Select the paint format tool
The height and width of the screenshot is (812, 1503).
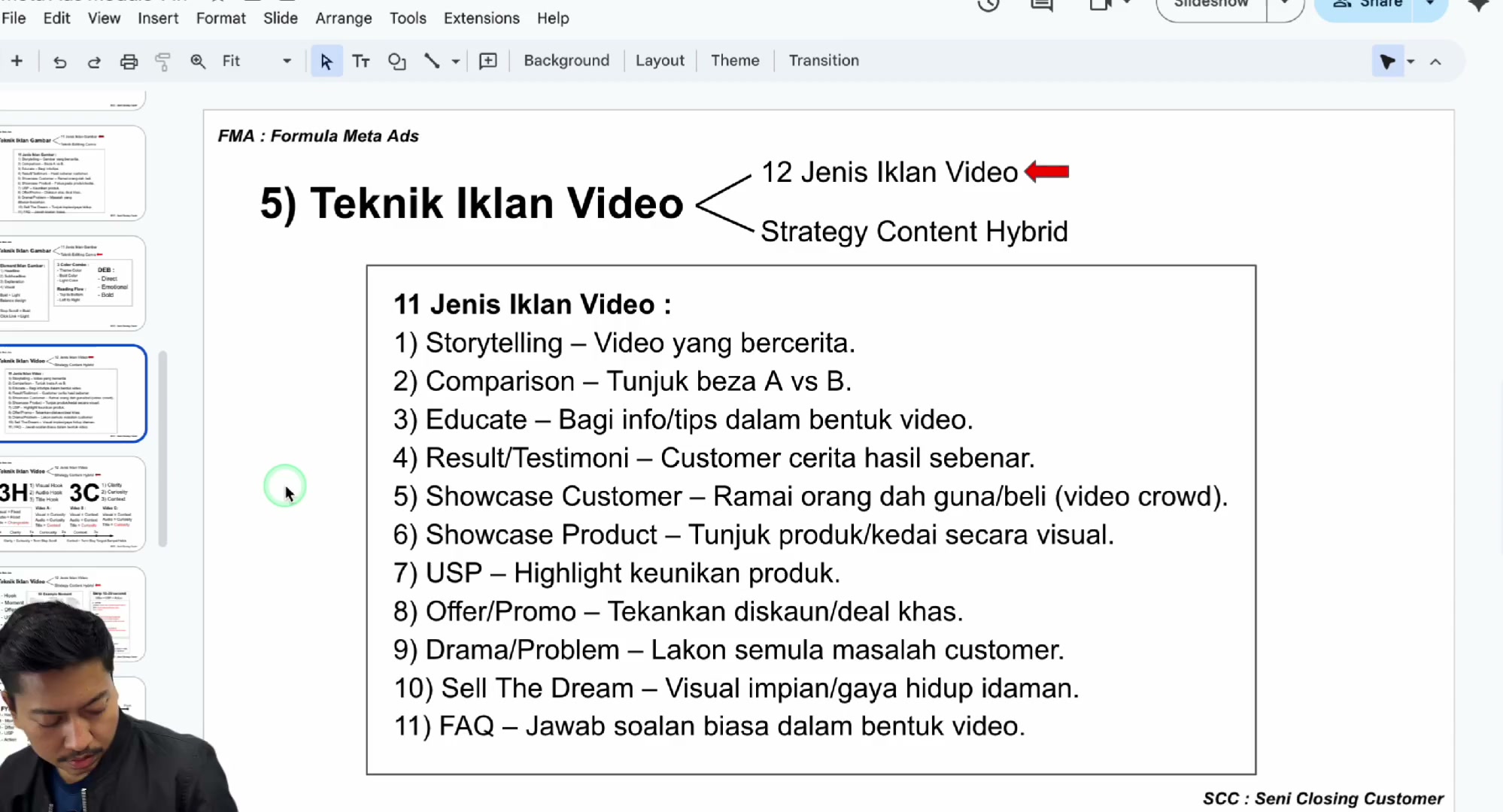(x=162, y=62)
